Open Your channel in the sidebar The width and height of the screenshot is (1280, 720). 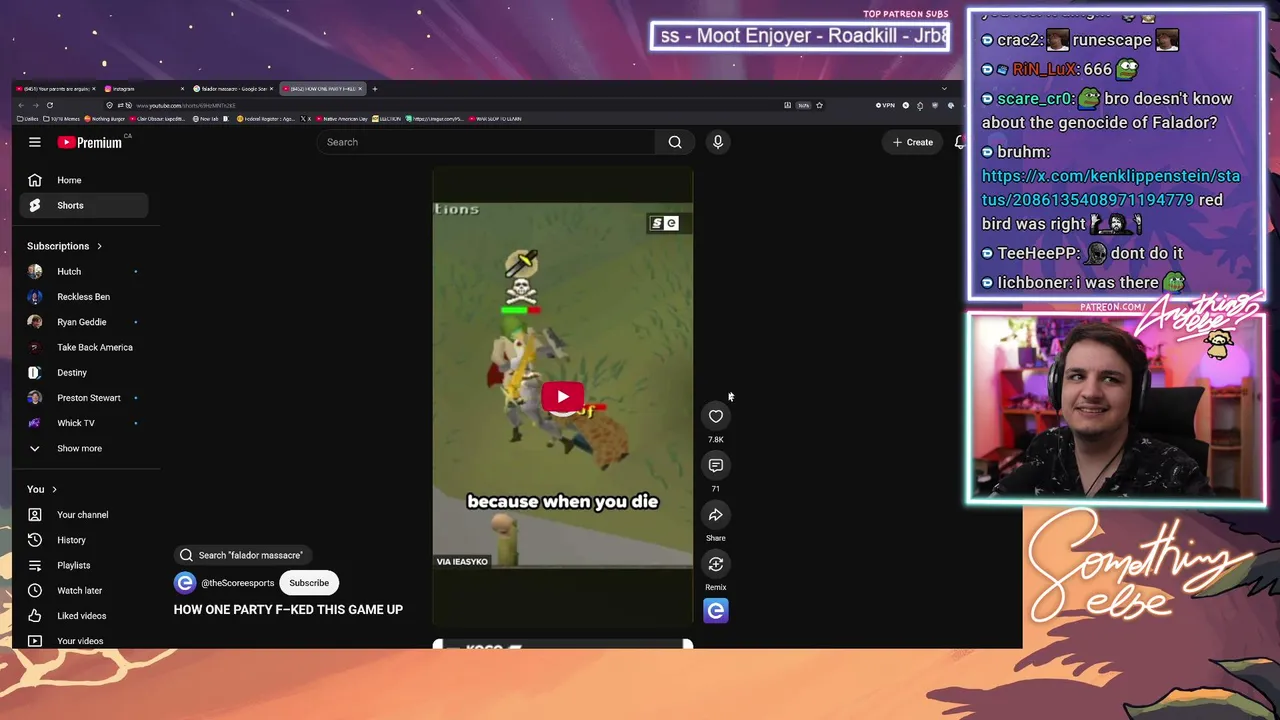pyautogui.click(x=84, y=515)
